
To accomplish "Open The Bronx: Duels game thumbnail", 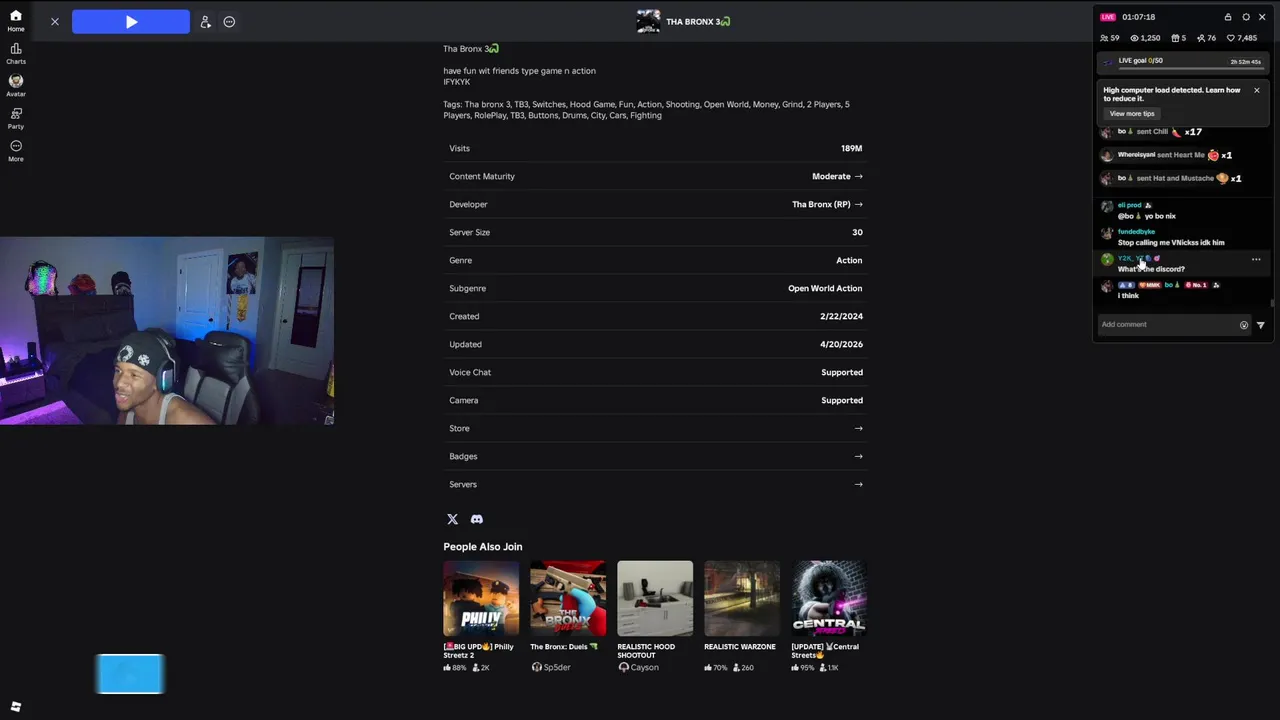I will [x=568, y=598].
